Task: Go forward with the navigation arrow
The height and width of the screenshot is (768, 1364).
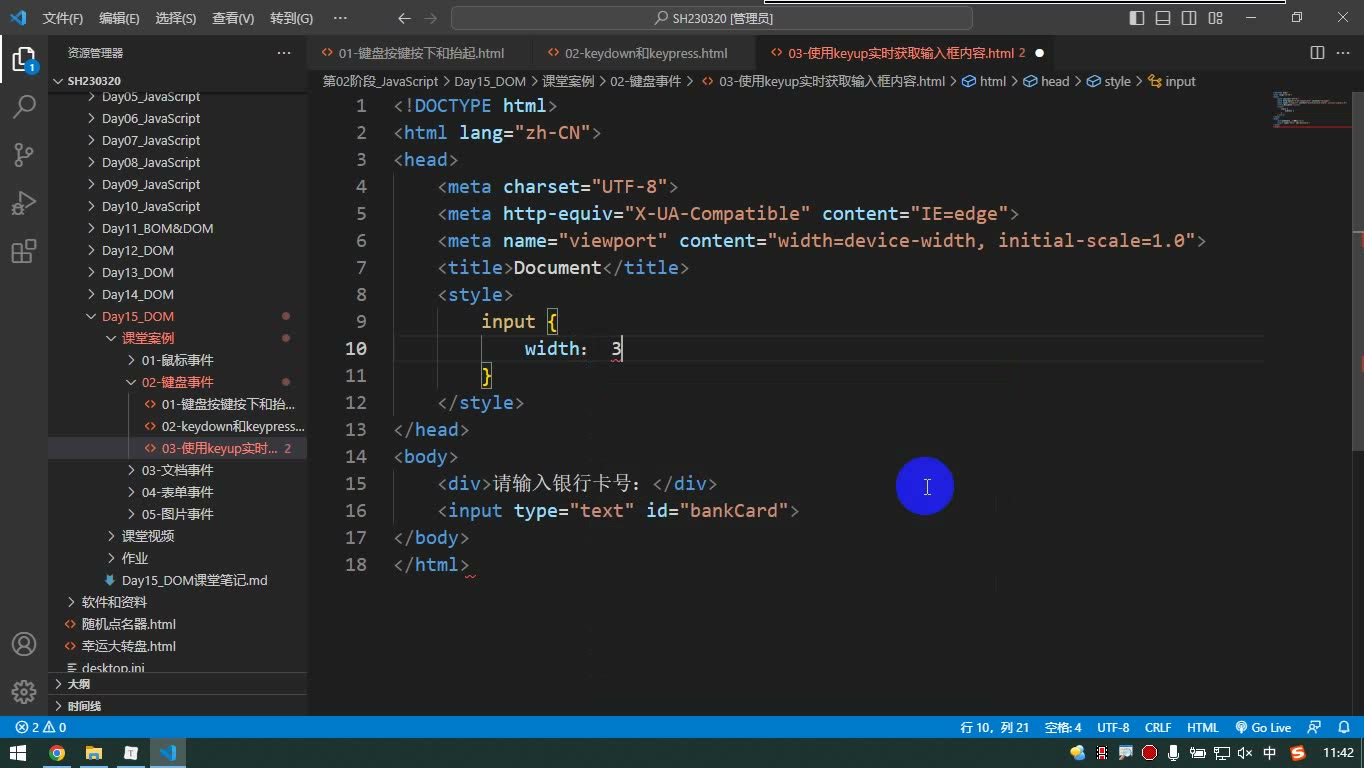Action: click(x=431, y=18)
